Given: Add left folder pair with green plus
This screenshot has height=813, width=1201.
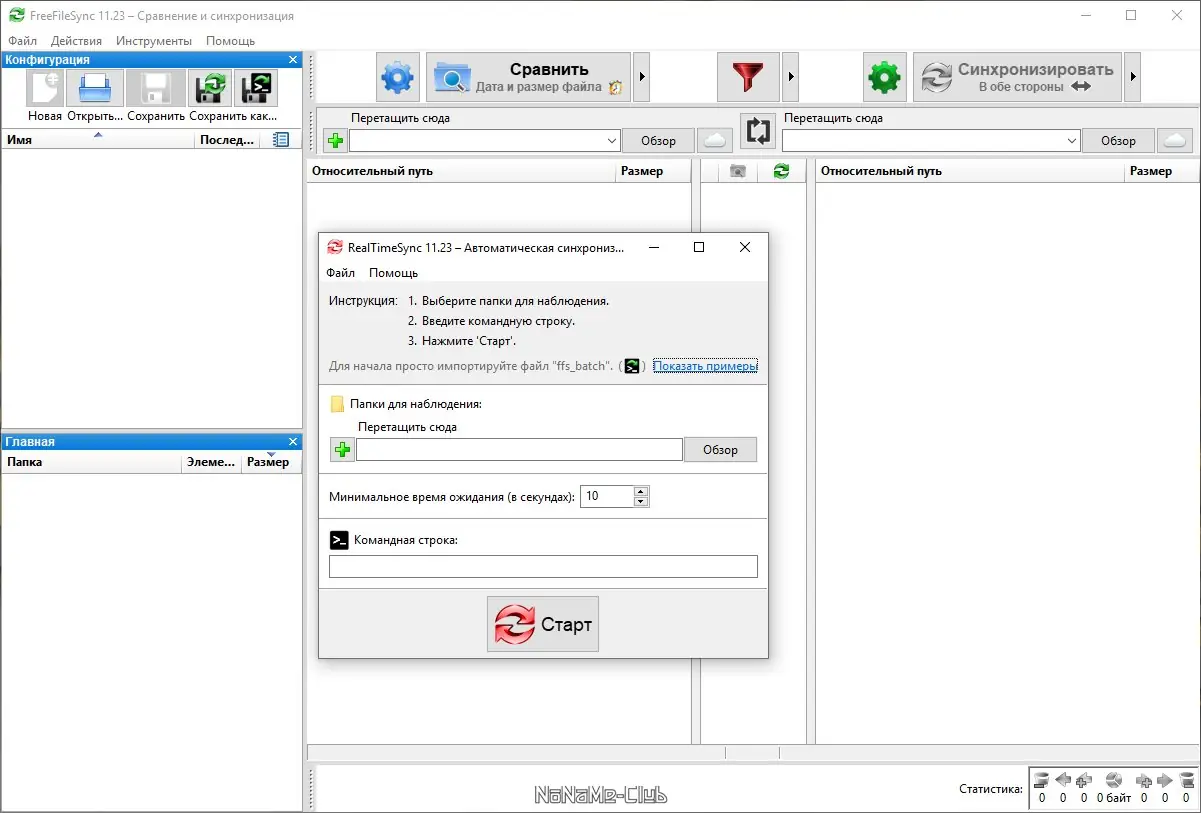Looking at the screenshot, I should point(336,141).
